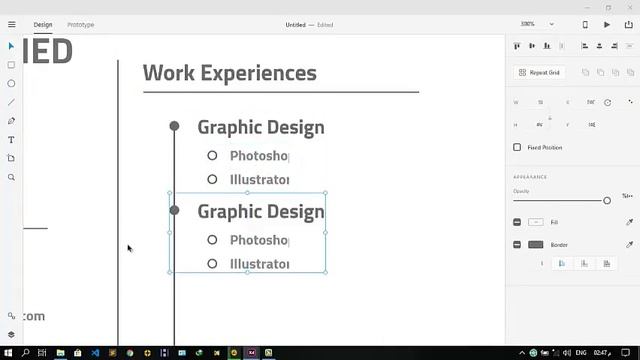Click the flip icon beside rotation
The width and height of the screenshot is (640, 360).
pyautogui.click(x=630, y=102)
